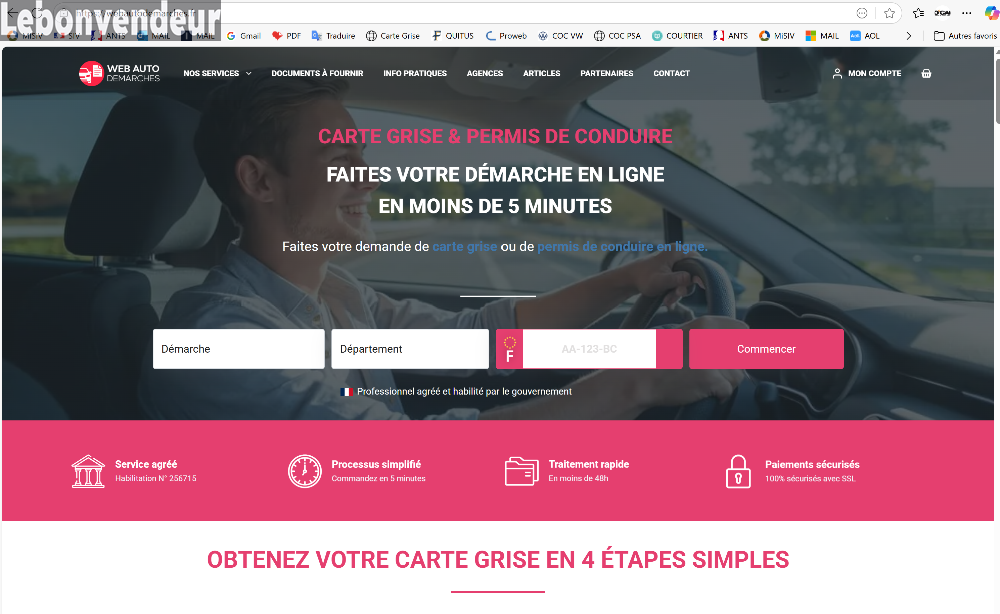The image size is (1000, 614).
Task: Add page to favorites star icon
Action: 890,13
